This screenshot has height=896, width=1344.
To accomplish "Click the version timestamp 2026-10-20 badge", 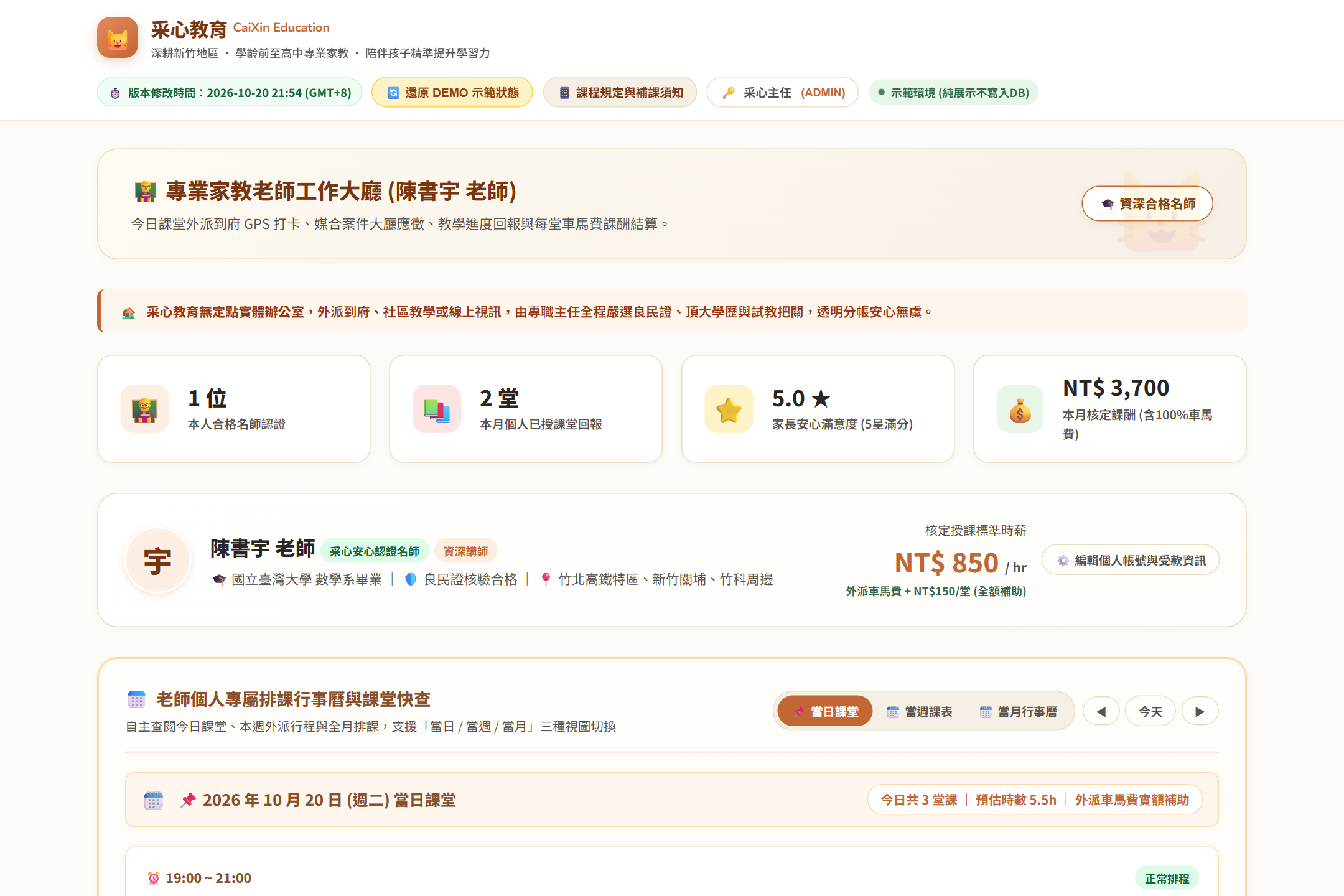I will pyautogui.click(x=230, y=93).
